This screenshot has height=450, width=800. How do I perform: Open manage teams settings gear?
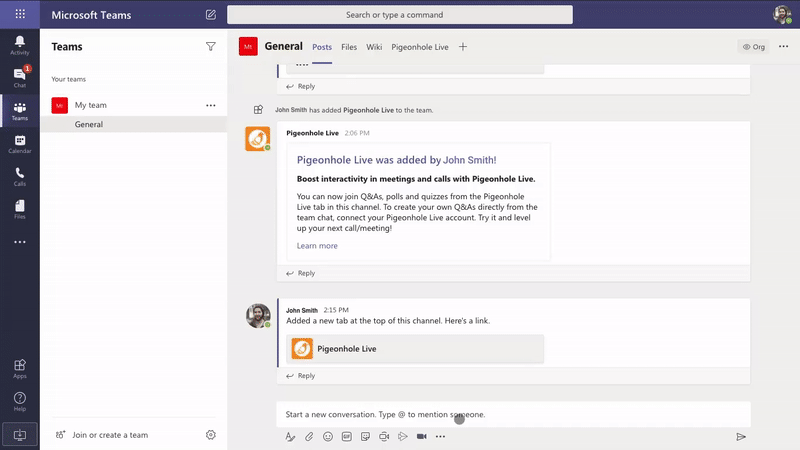point(211,435)
